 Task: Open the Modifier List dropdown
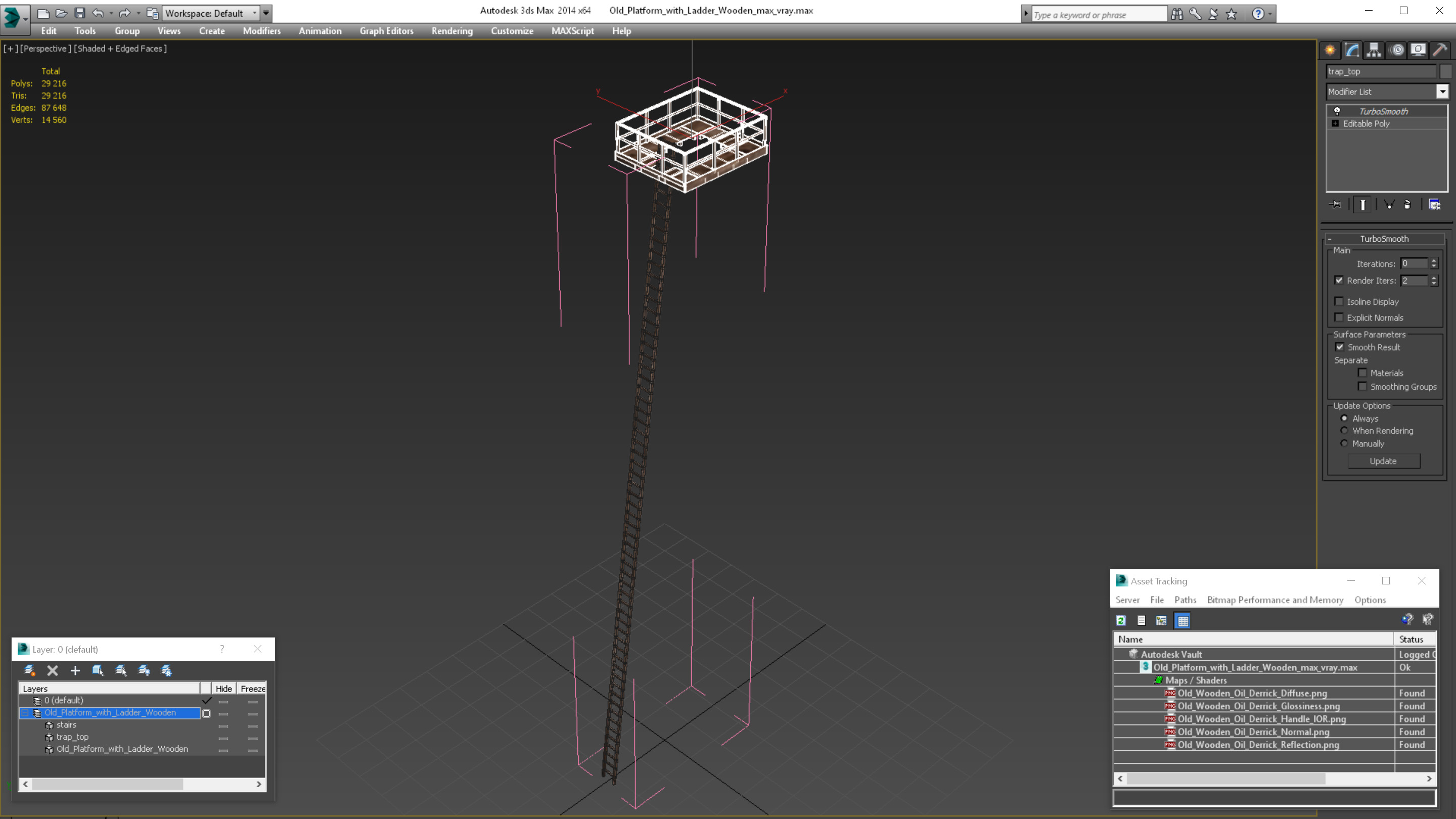(1442, 92)
